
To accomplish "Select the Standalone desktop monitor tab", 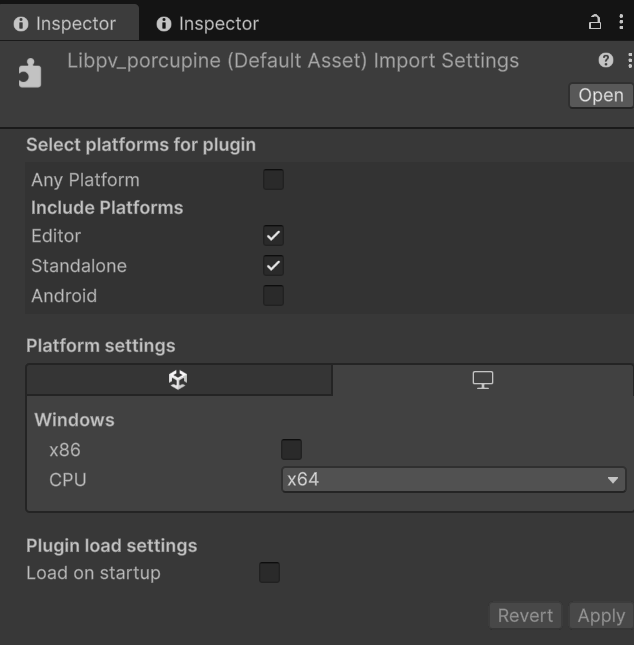I will 483,380.
